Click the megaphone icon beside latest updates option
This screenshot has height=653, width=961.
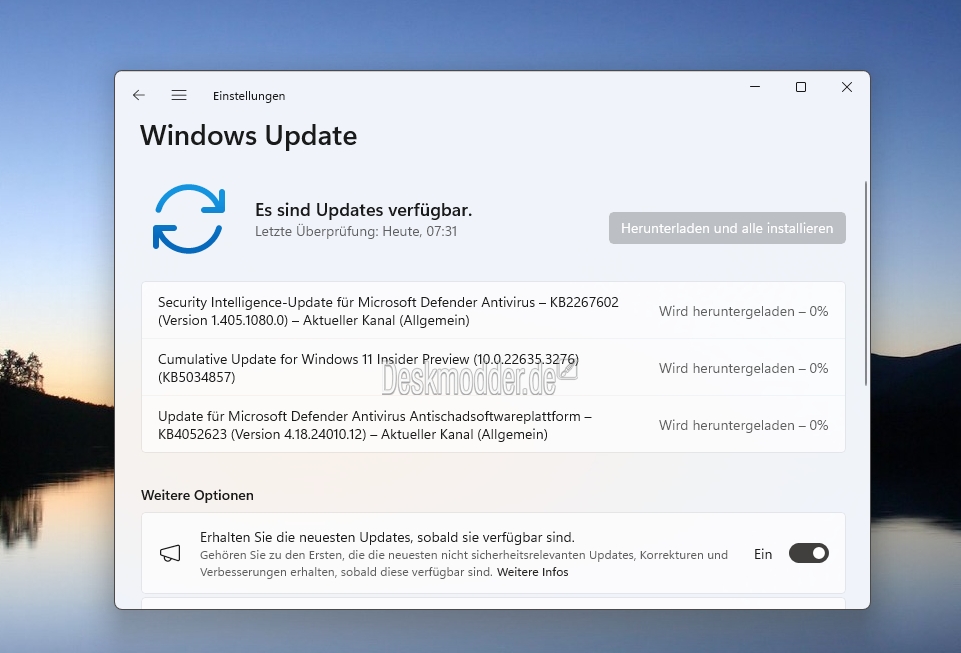click(x=171, y=553)
